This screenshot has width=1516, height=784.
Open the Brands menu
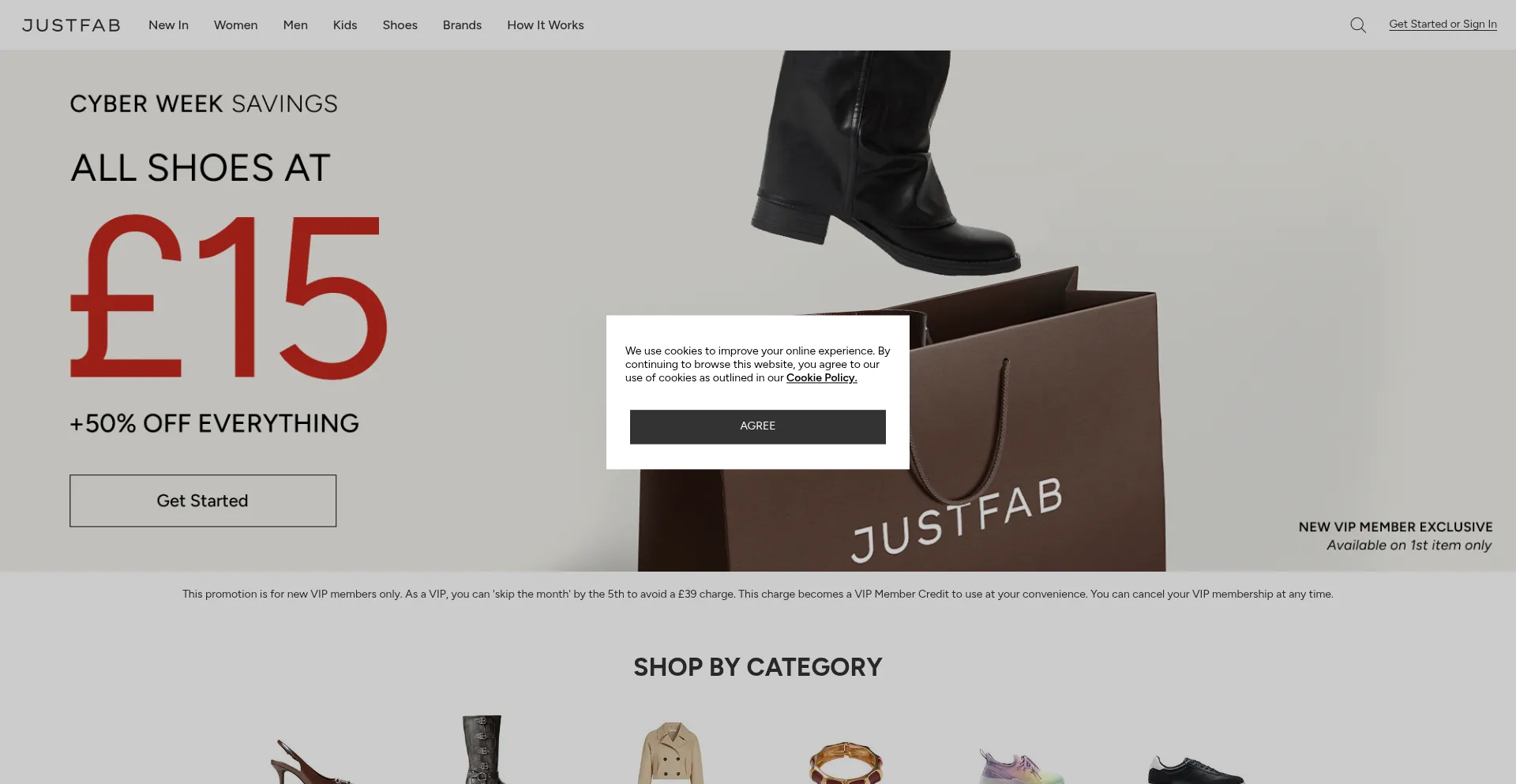pos(462,25)
